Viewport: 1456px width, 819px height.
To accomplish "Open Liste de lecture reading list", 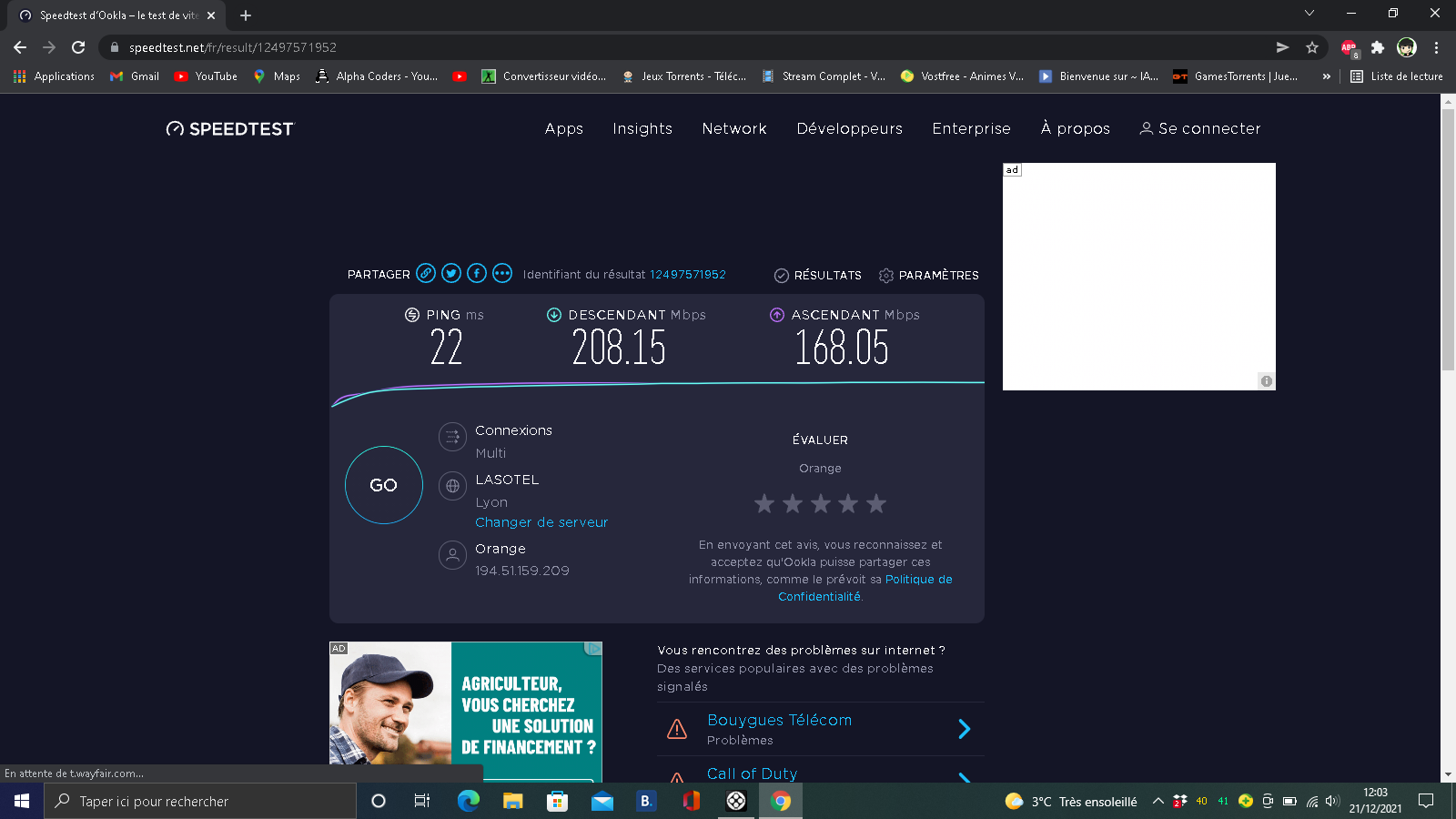I will coord(1397,76).
